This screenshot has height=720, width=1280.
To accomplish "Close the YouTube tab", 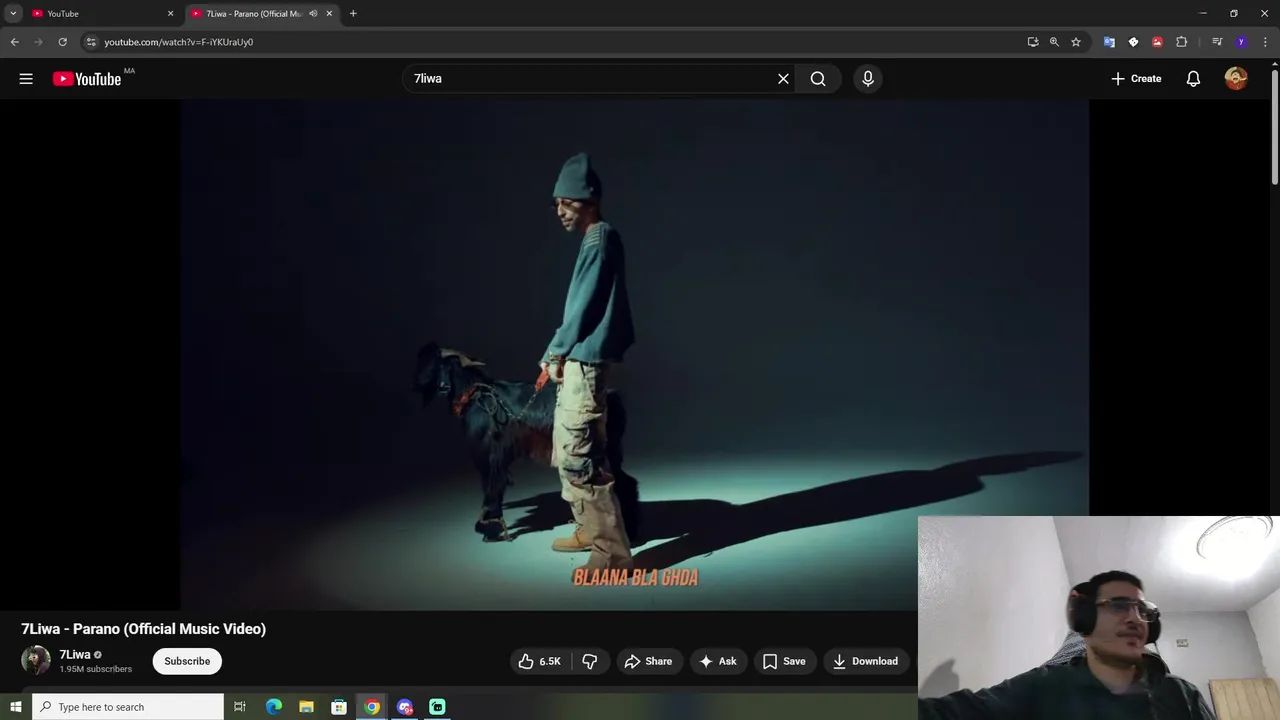I will coord(170,14).
